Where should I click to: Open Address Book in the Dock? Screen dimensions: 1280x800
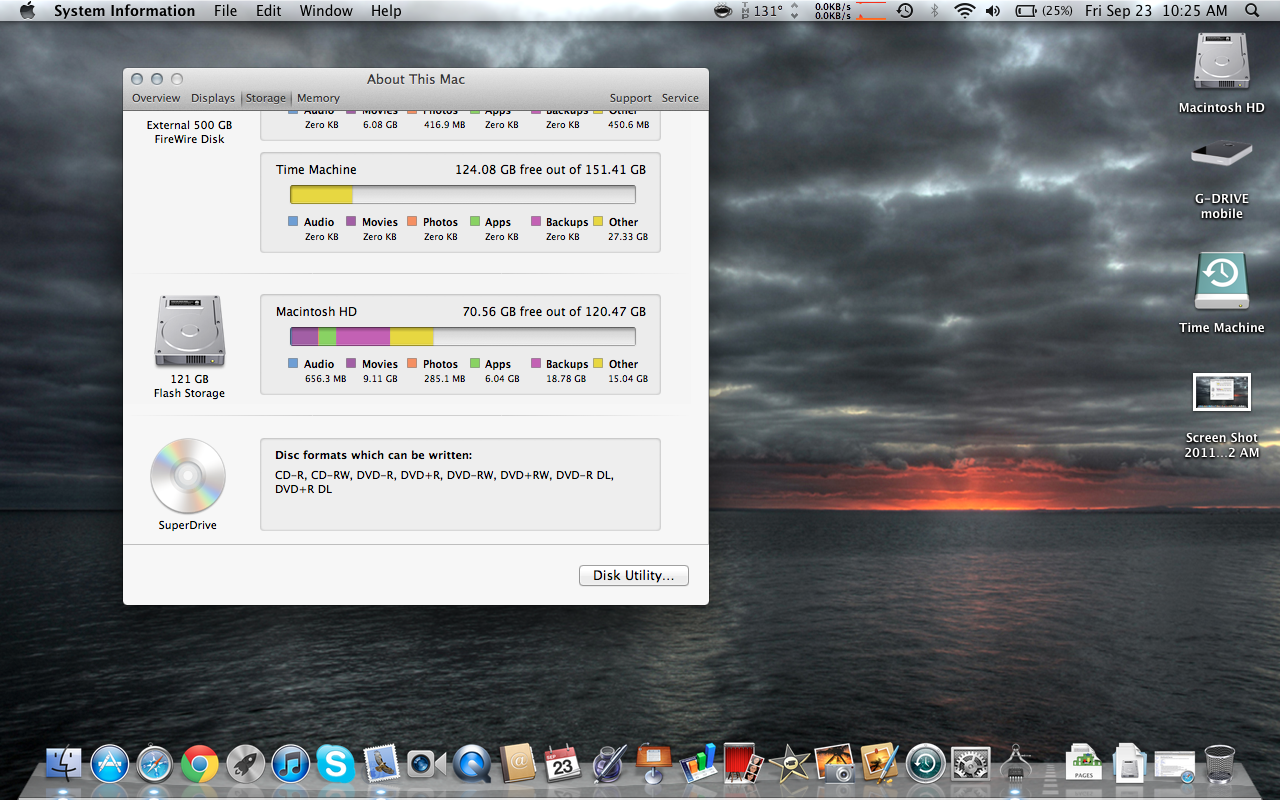[x=518, y=765]
